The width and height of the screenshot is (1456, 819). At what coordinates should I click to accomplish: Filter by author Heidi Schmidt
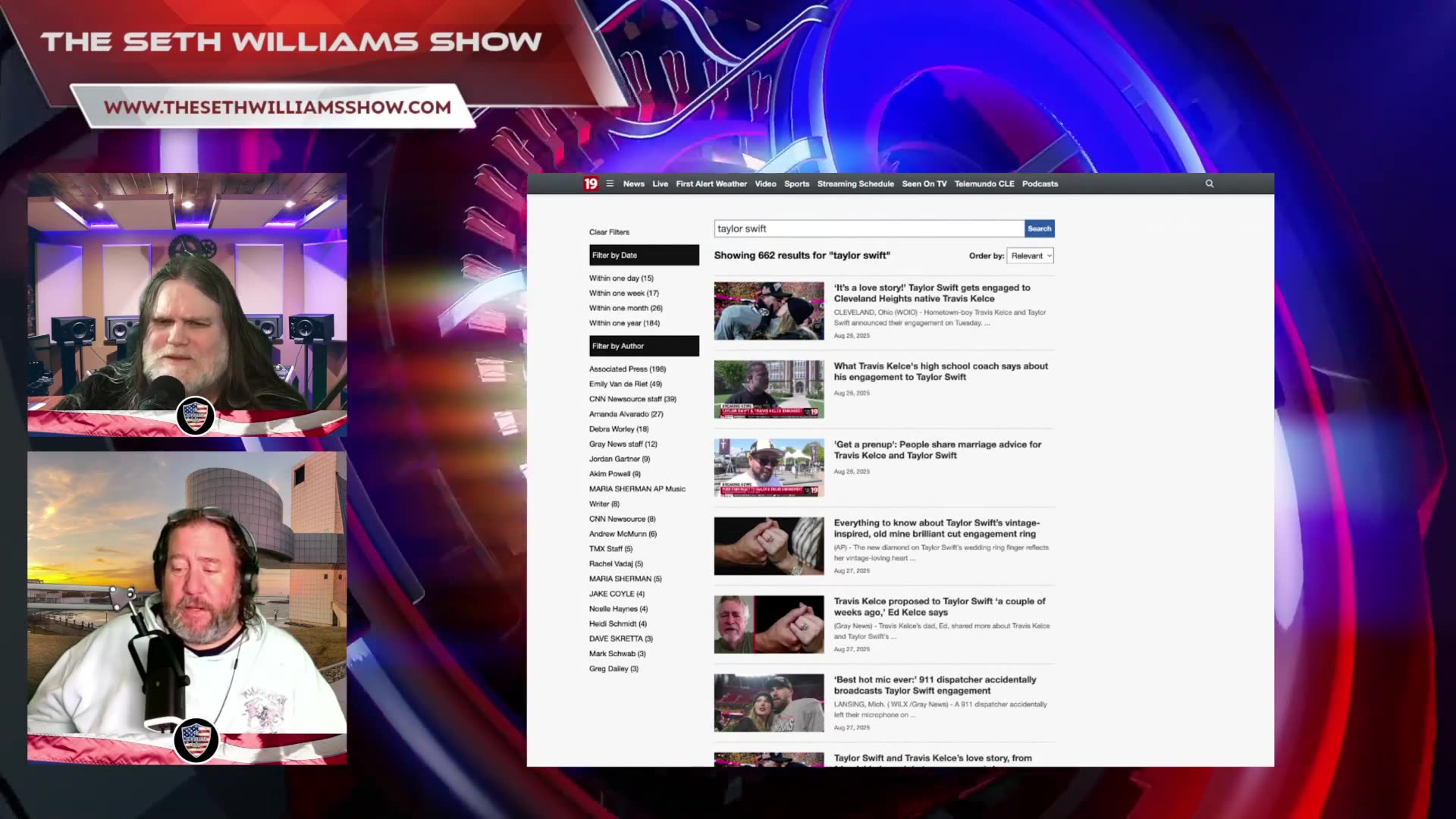pos(618,624)
